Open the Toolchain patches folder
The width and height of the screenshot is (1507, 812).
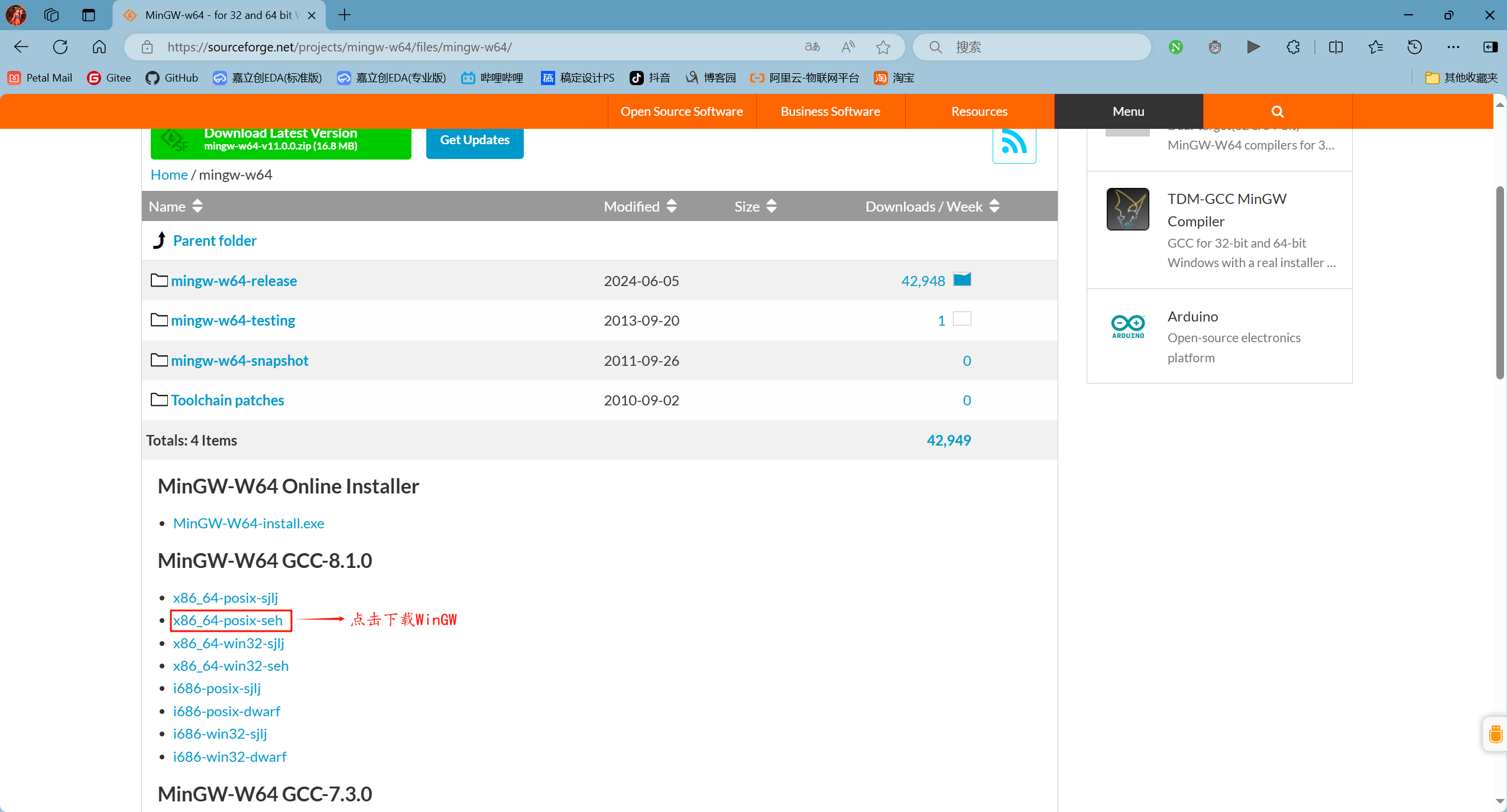[x=228, y=400]
